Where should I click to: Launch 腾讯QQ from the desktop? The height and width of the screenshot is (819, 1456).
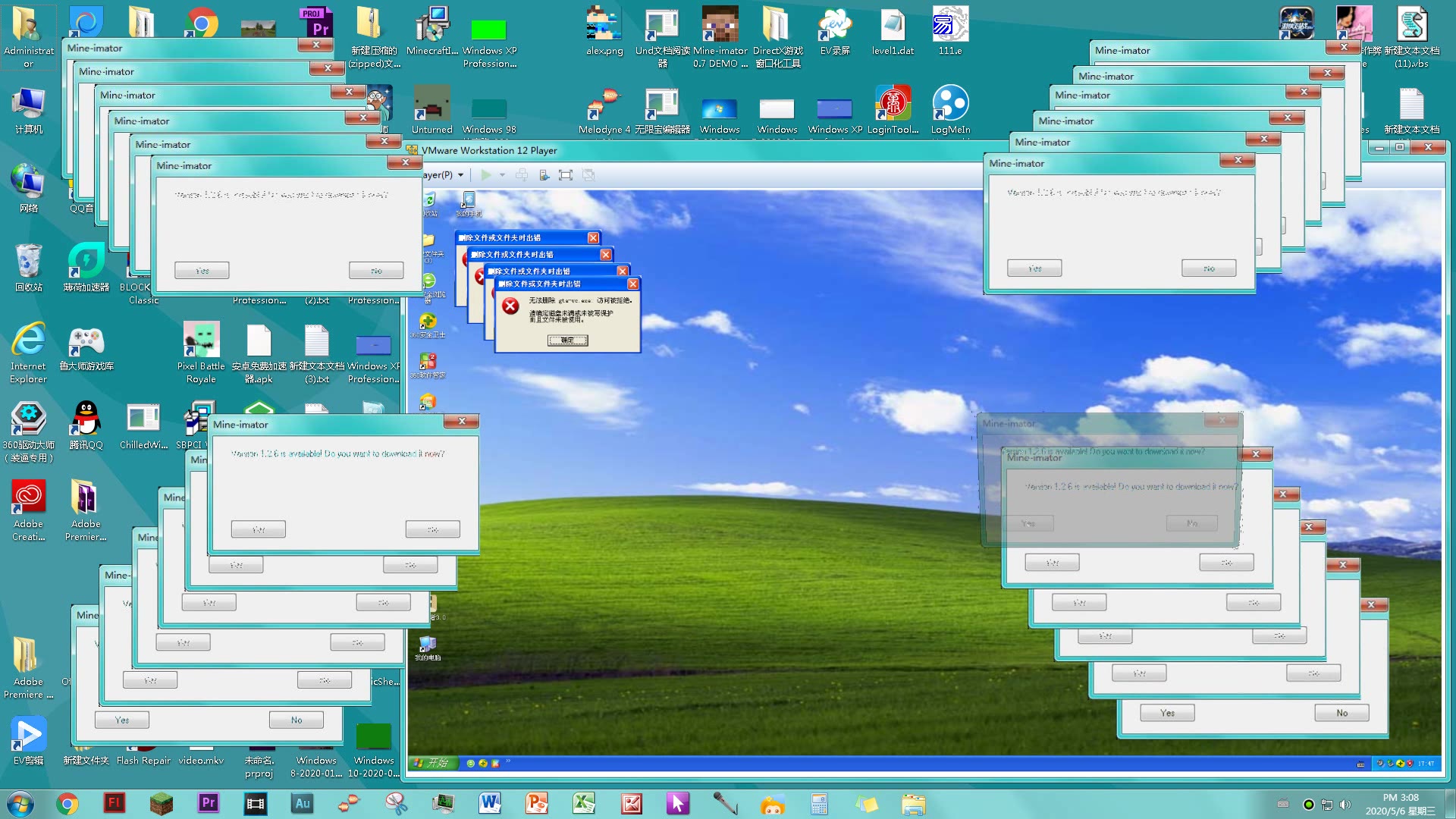[x=86, y=425]
